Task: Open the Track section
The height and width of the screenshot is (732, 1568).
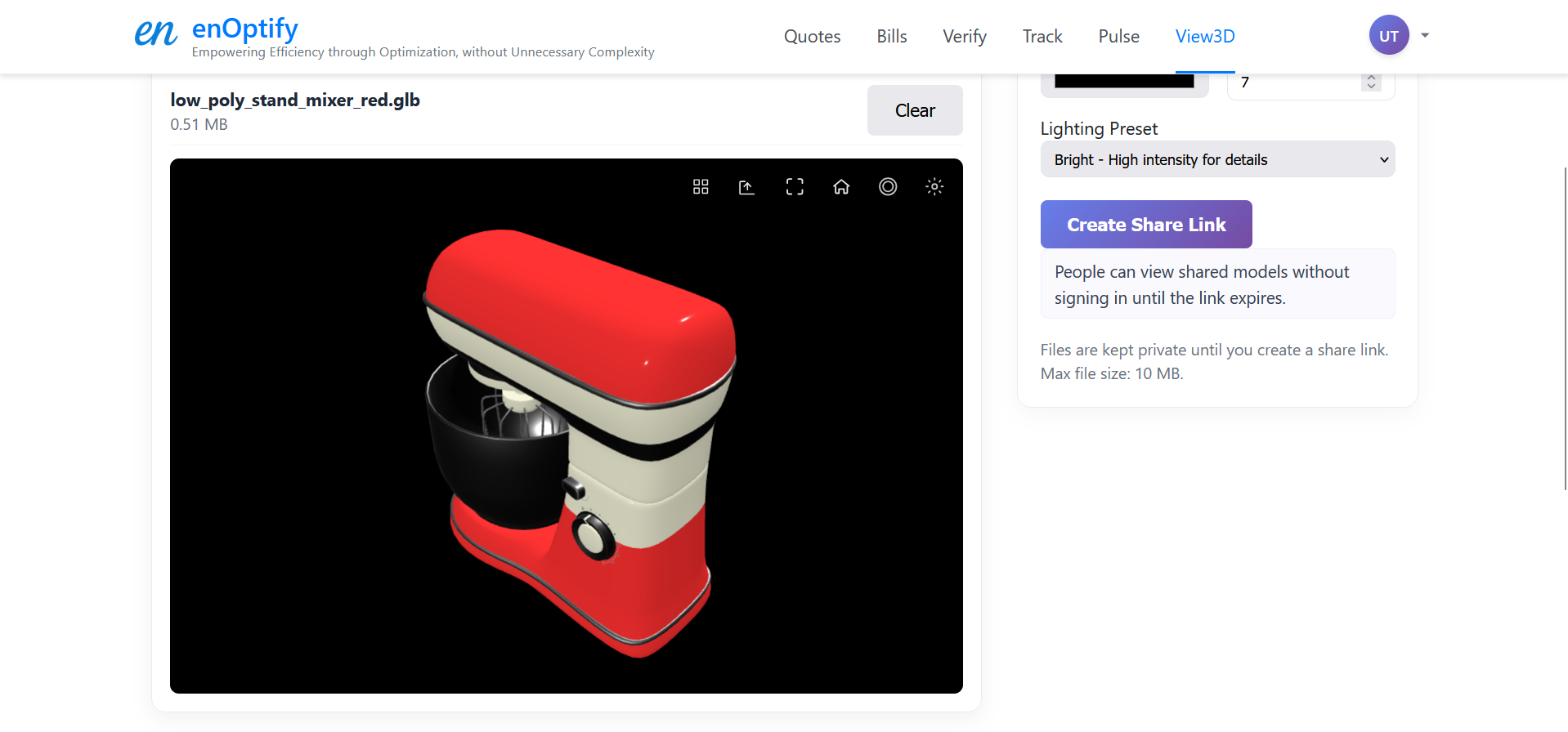Action: click(x=1042, y=36)
